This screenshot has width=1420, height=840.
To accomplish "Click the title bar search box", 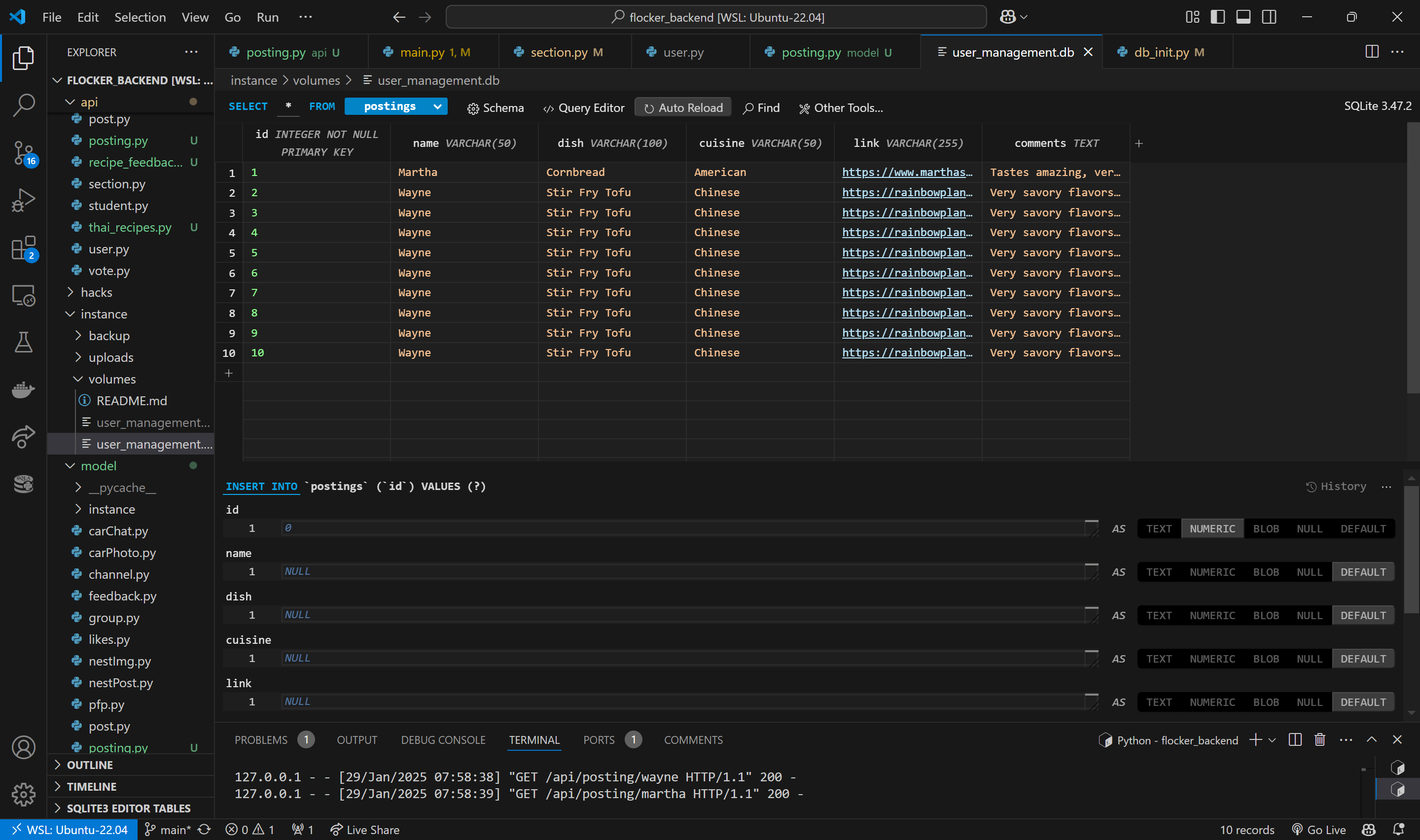I will [716, 17].
